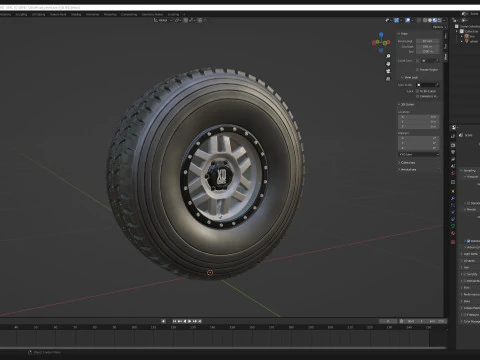The height and width of the screenshot is (360, 480).
Task: Enable Local Camera checkbox
Action: [417, 61]
